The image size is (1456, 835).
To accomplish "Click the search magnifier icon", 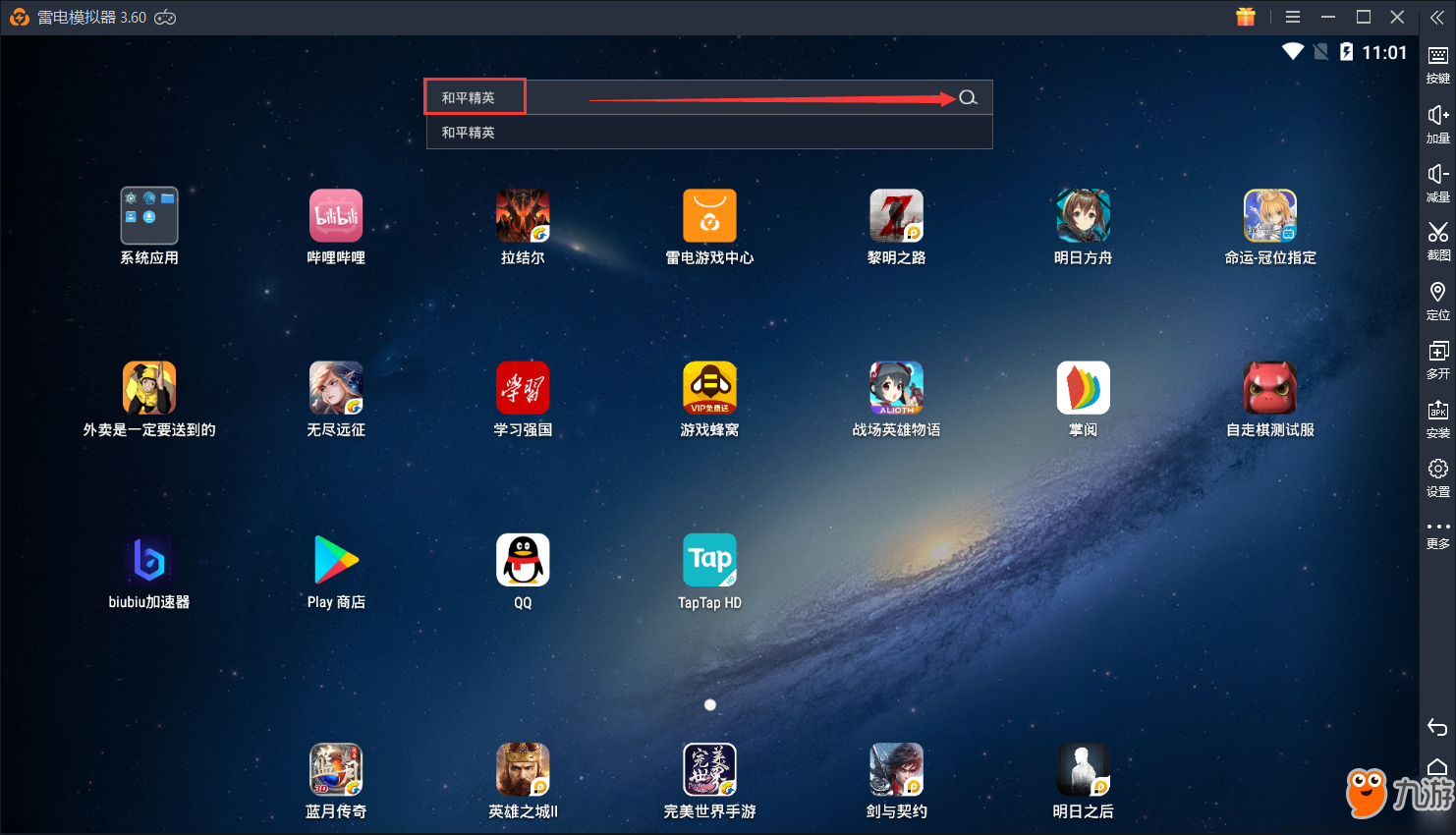I will point(968,97).
